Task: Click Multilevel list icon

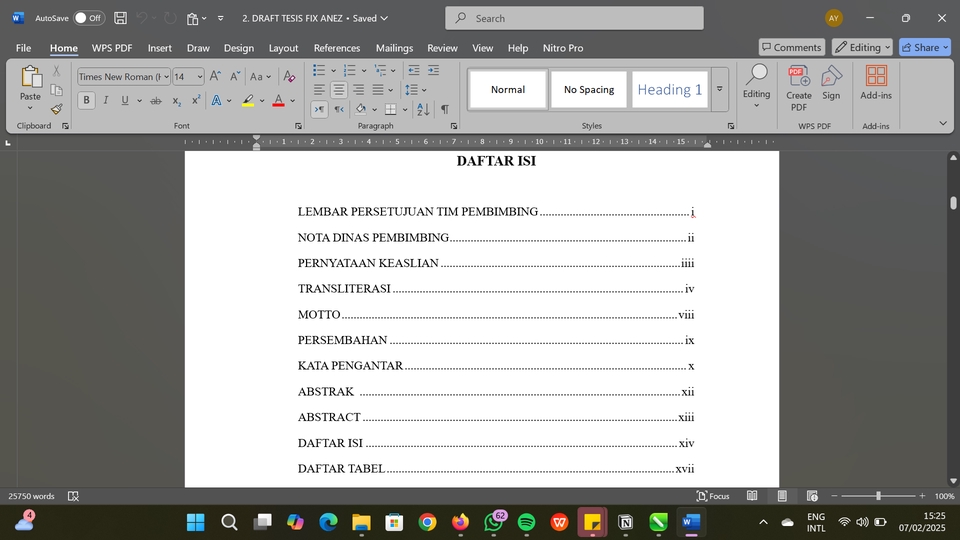Action: [x=380, y=70]
